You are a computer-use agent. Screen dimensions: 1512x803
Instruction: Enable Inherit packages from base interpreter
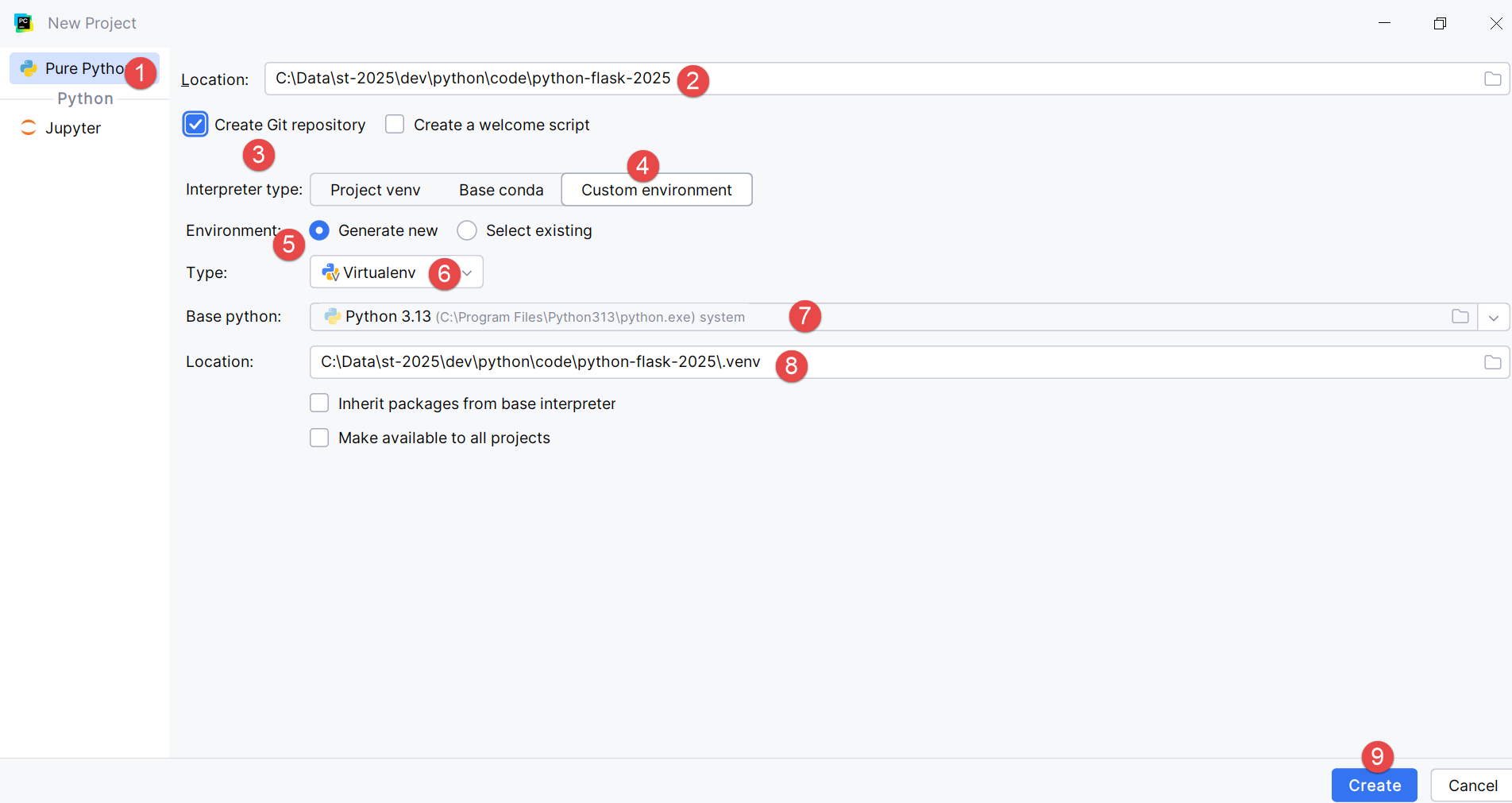pos(319,403)
